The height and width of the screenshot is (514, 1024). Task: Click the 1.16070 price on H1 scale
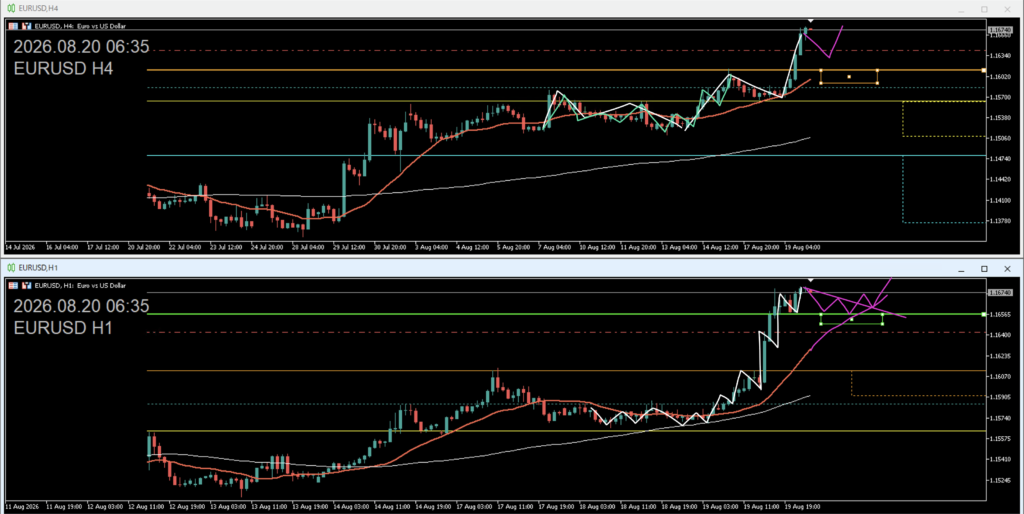click(1000, 377)
